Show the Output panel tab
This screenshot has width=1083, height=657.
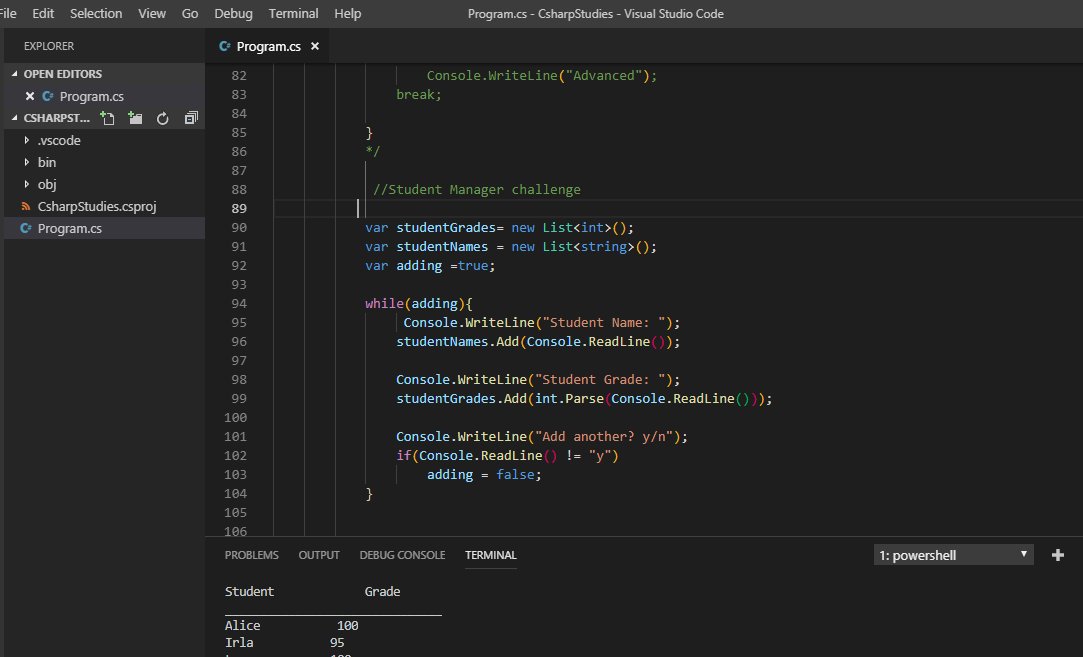click(319, 555)
